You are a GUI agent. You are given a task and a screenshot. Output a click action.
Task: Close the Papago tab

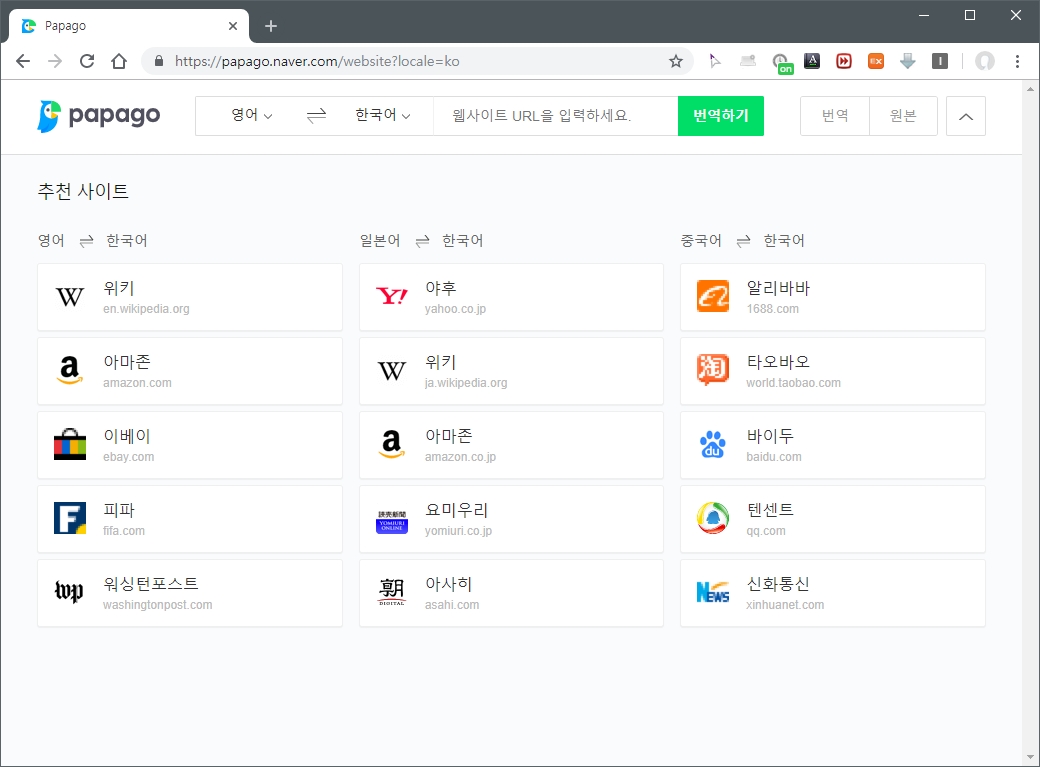tap(233, 26)
